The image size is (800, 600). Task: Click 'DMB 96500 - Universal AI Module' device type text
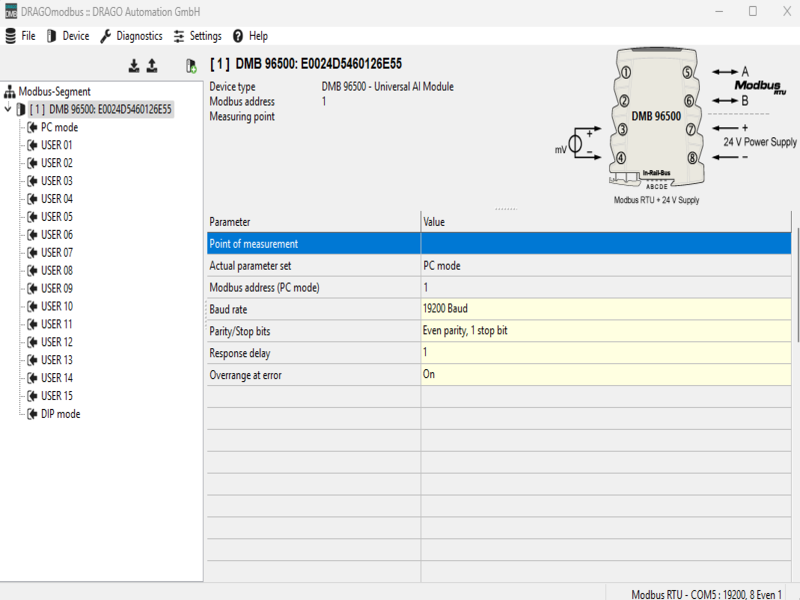pyautogui.click(x=388, y=87)
